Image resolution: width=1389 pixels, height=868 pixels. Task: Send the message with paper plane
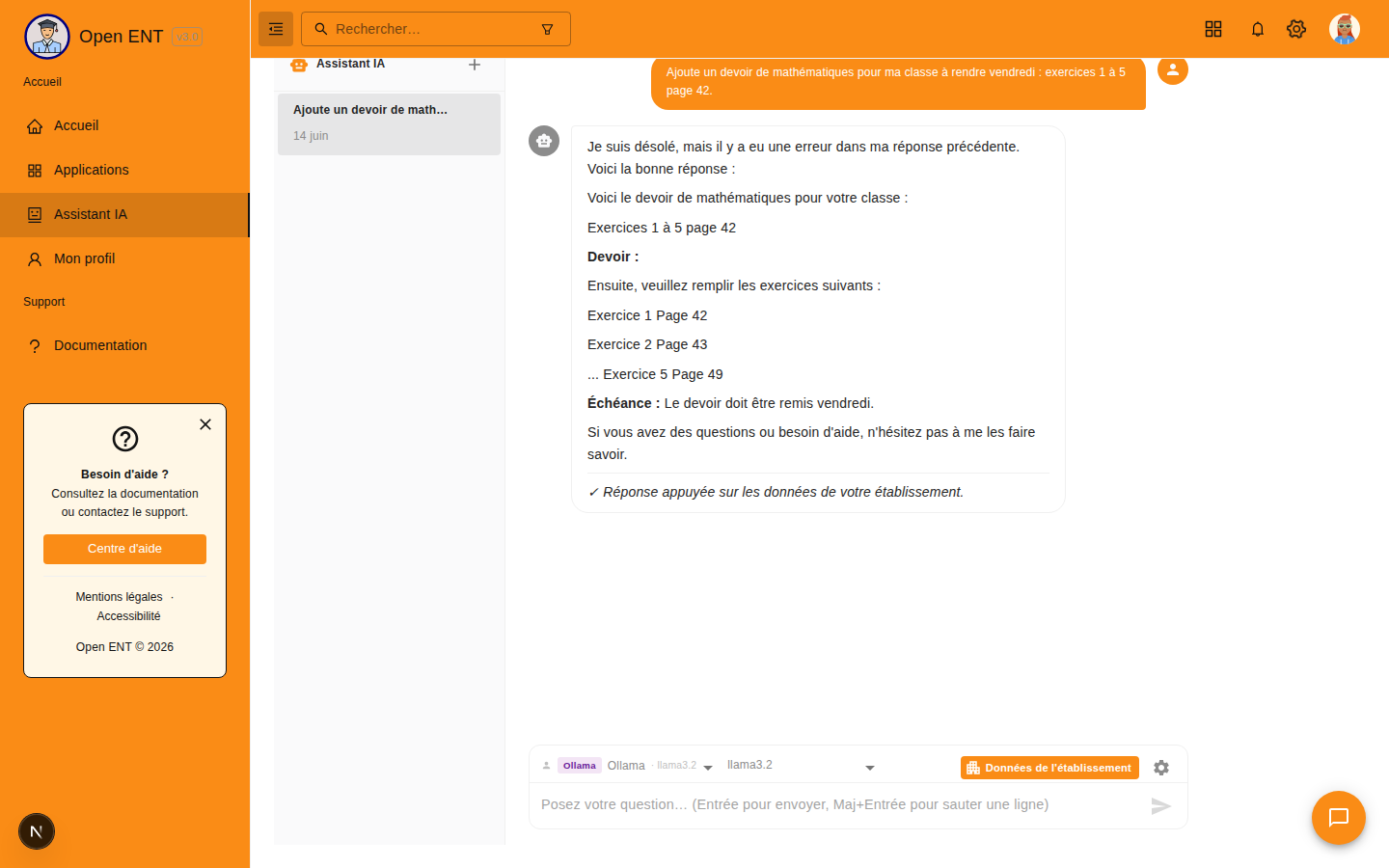tap(1161, 805)
